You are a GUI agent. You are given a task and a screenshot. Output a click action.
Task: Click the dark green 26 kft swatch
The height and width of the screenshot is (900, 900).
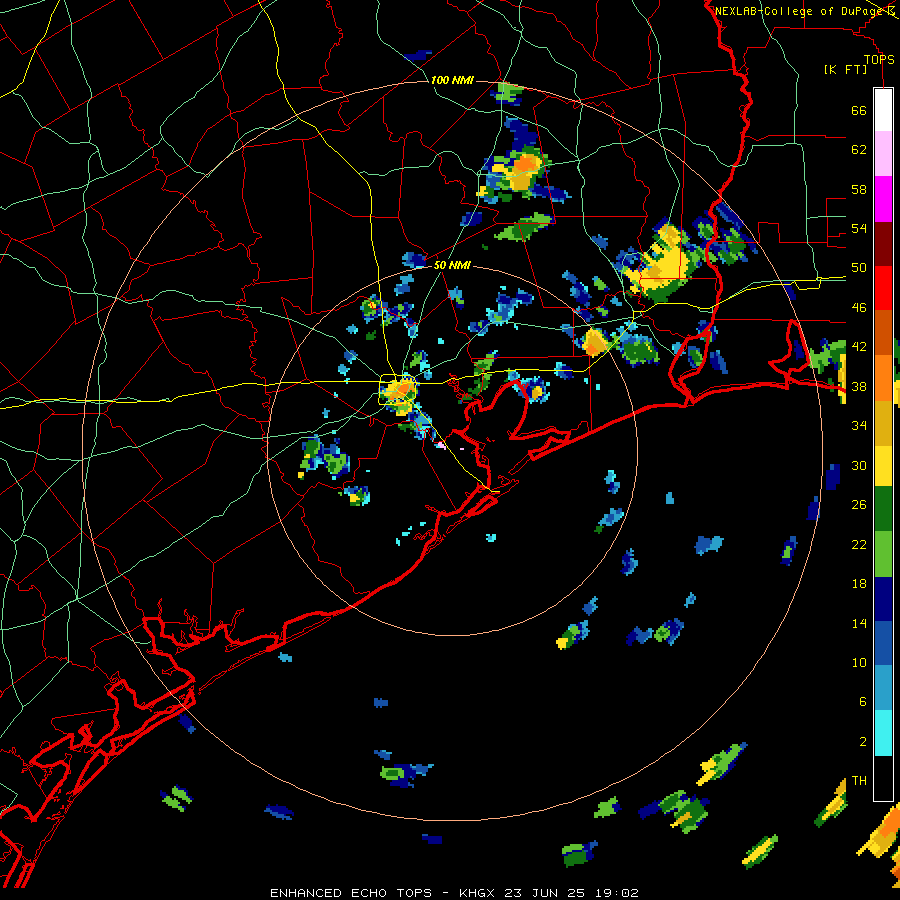click(883, 509)
